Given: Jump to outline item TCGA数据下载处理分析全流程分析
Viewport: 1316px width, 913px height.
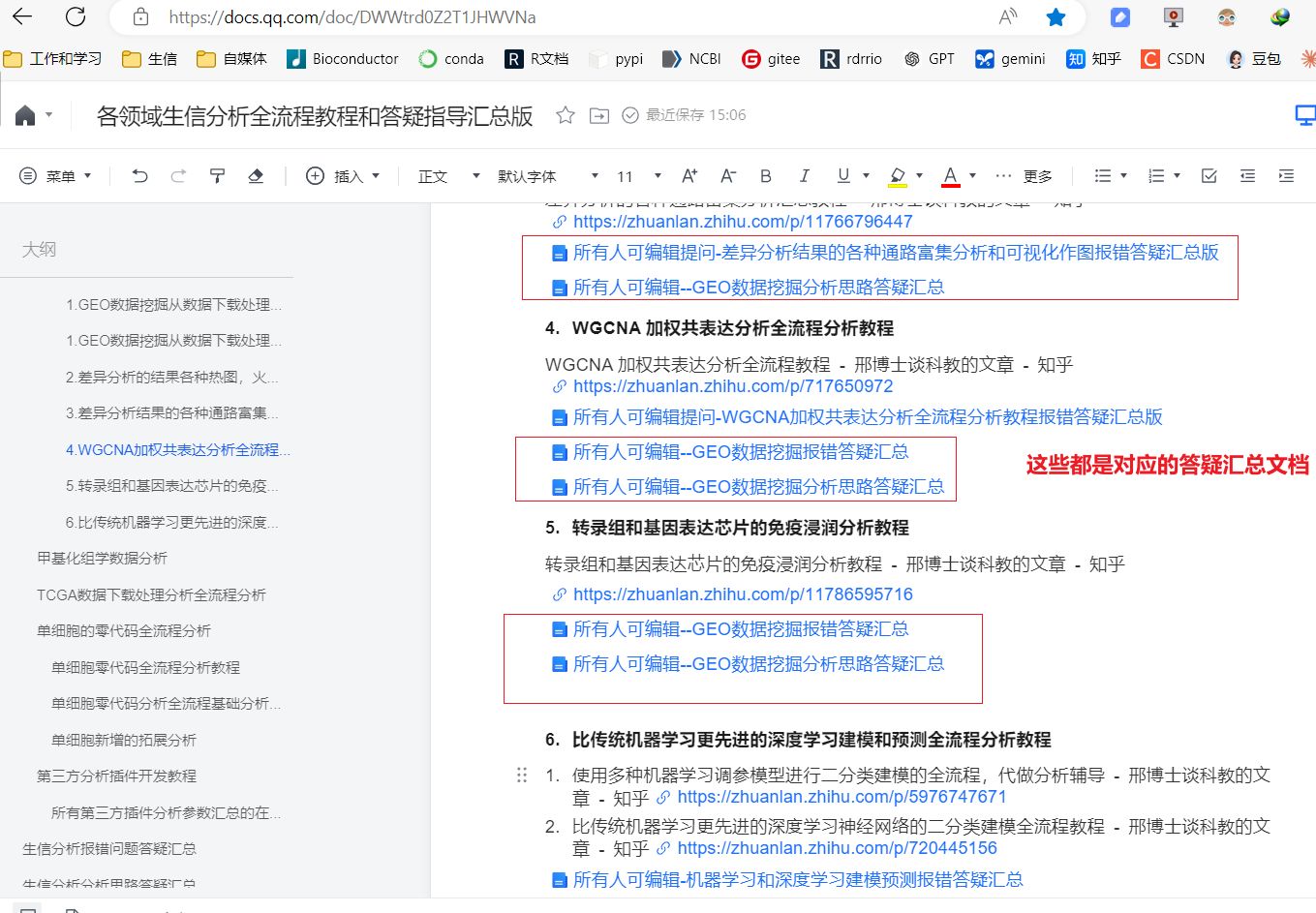Looking at the screenshot, I should point(151,594).
